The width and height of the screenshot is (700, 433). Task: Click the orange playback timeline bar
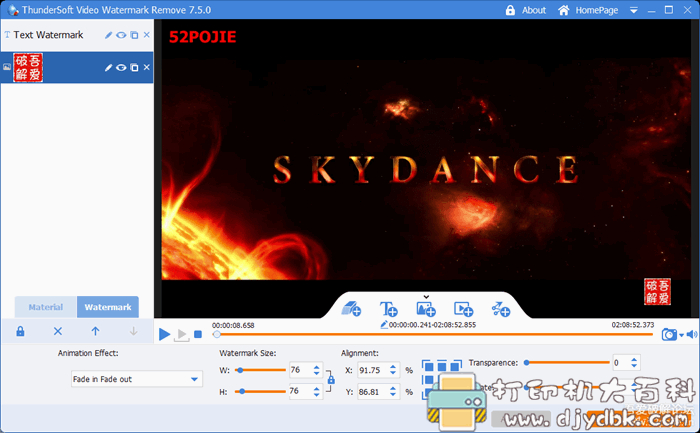coord(434,334)
